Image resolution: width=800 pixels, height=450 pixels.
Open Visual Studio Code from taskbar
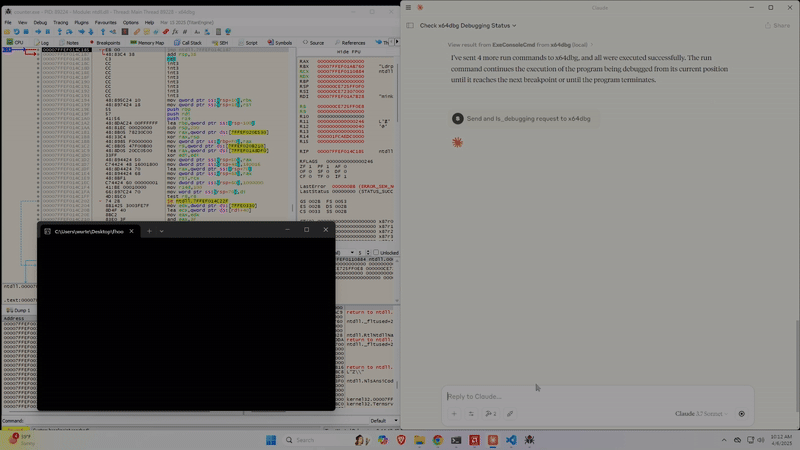(511, 440)
